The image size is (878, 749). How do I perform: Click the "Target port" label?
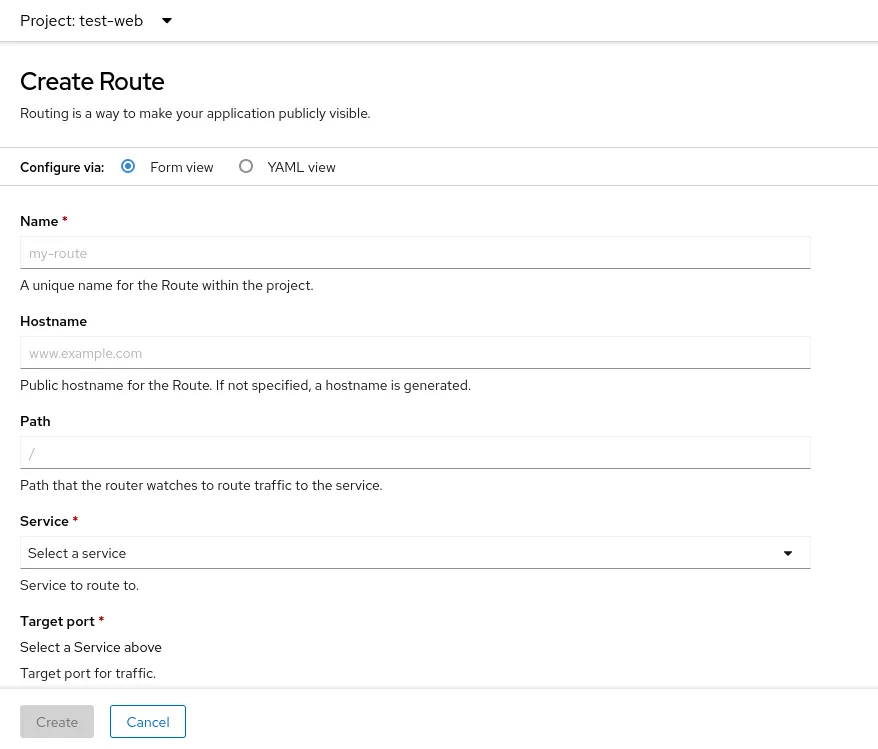click(57, 621)
